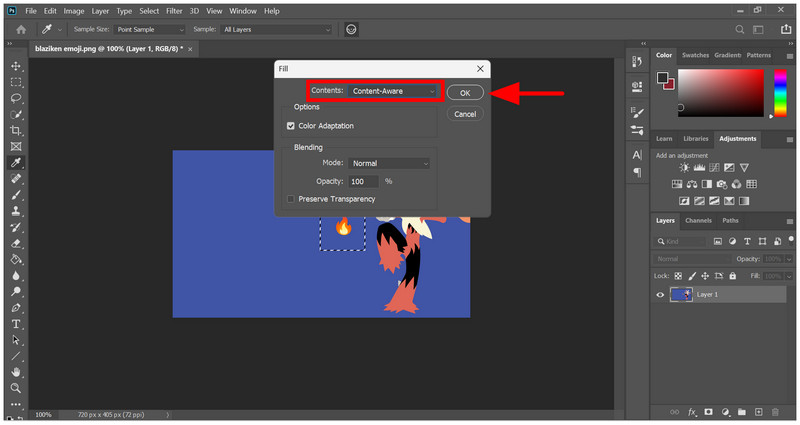Open the eyedropper tool preset picker arrow
The height and width of the screenshot is (425, 800).
59,30
